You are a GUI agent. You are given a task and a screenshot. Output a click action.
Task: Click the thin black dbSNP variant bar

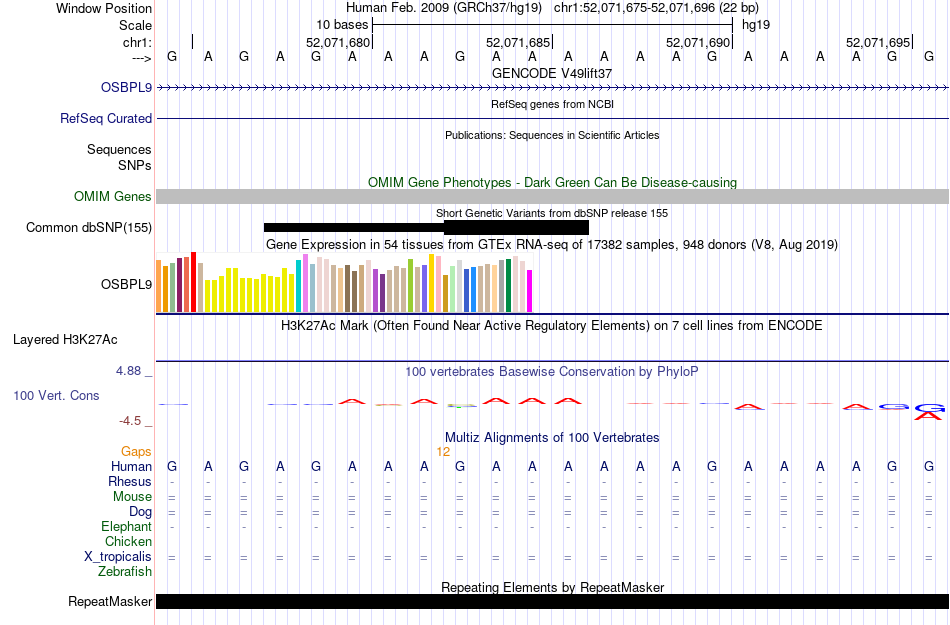[x=354, y=228]
